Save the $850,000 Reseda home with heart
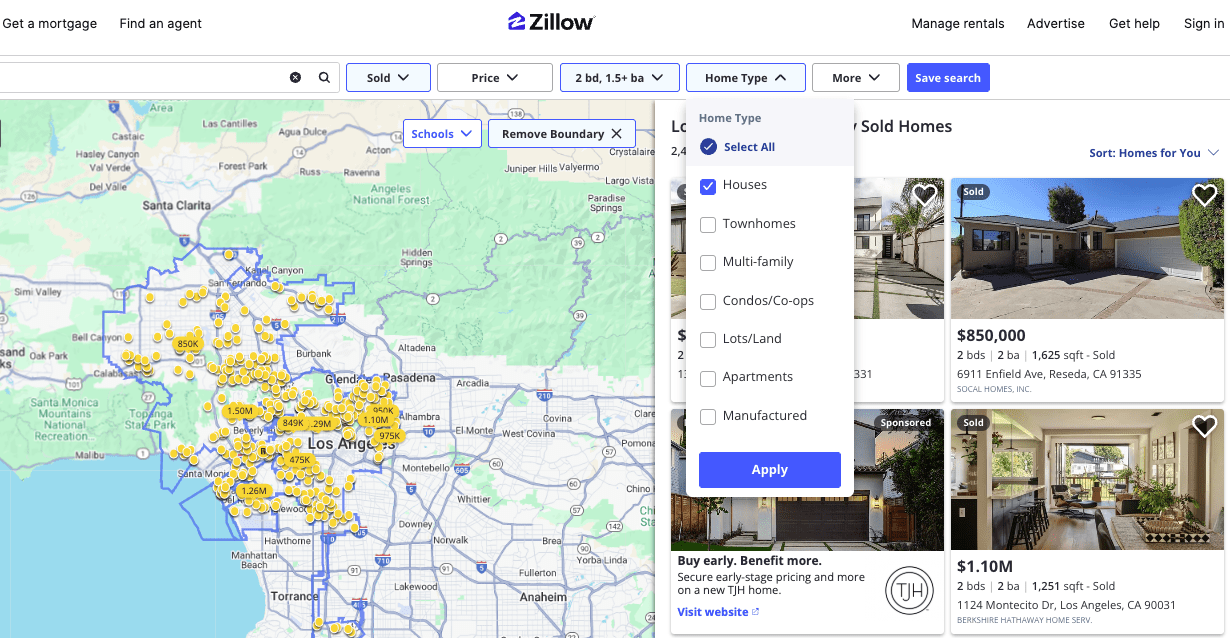 pos(1204,195)
